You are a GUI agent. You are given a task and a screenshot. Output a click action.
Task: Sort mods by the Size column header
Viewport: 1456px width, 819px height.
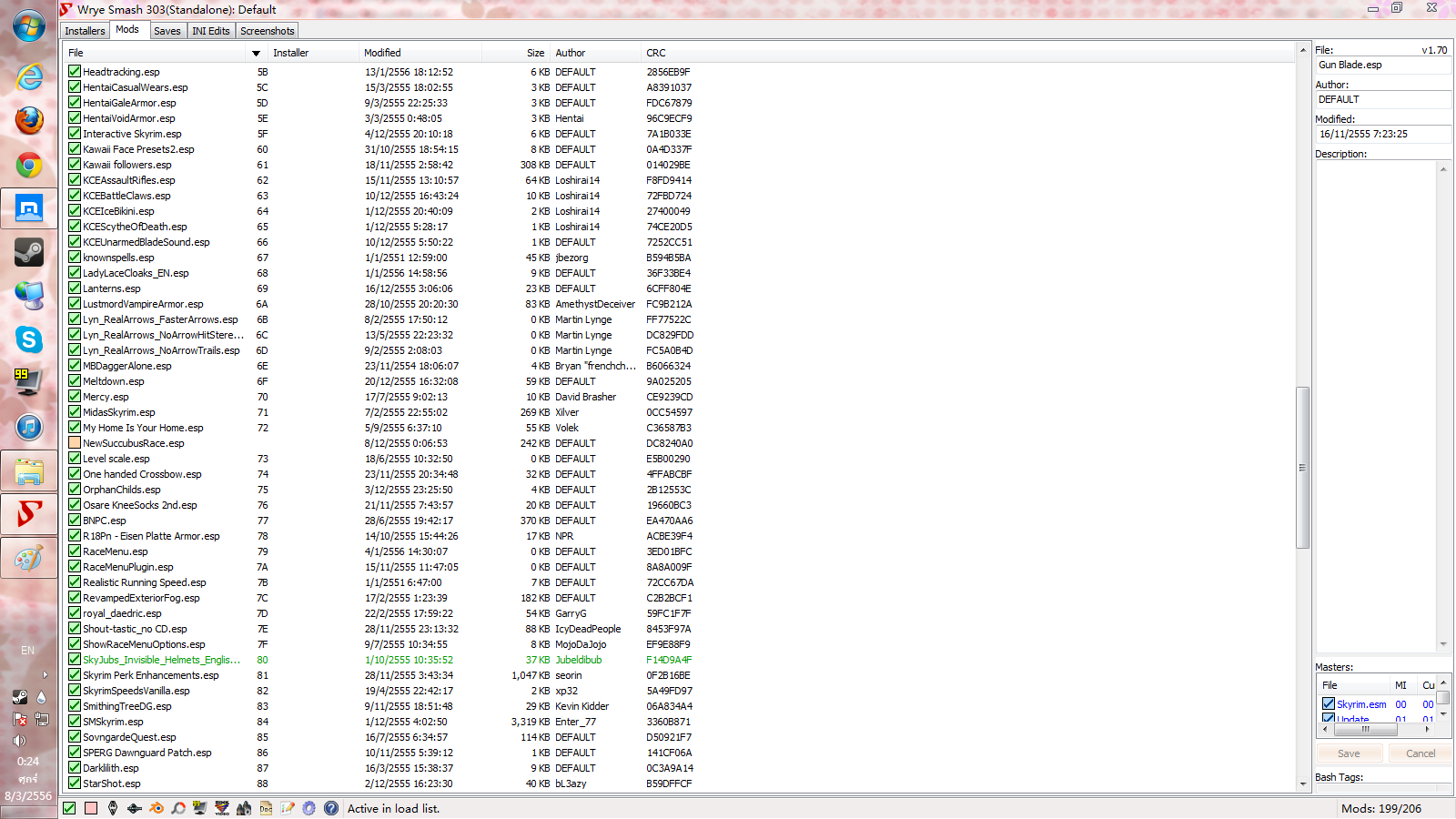click(516, 53)
